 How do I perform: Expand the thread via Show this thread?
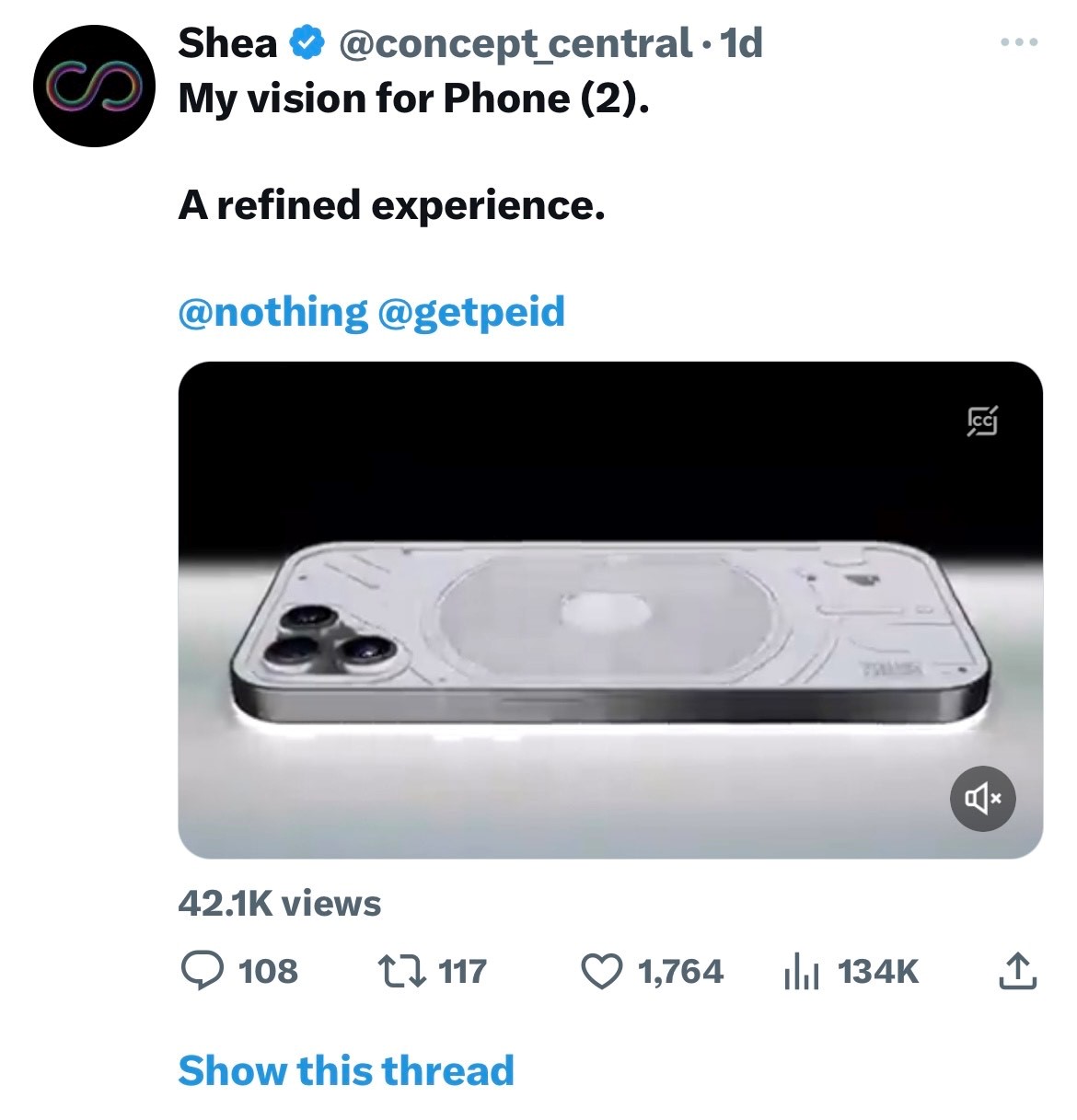(347, 1069)
